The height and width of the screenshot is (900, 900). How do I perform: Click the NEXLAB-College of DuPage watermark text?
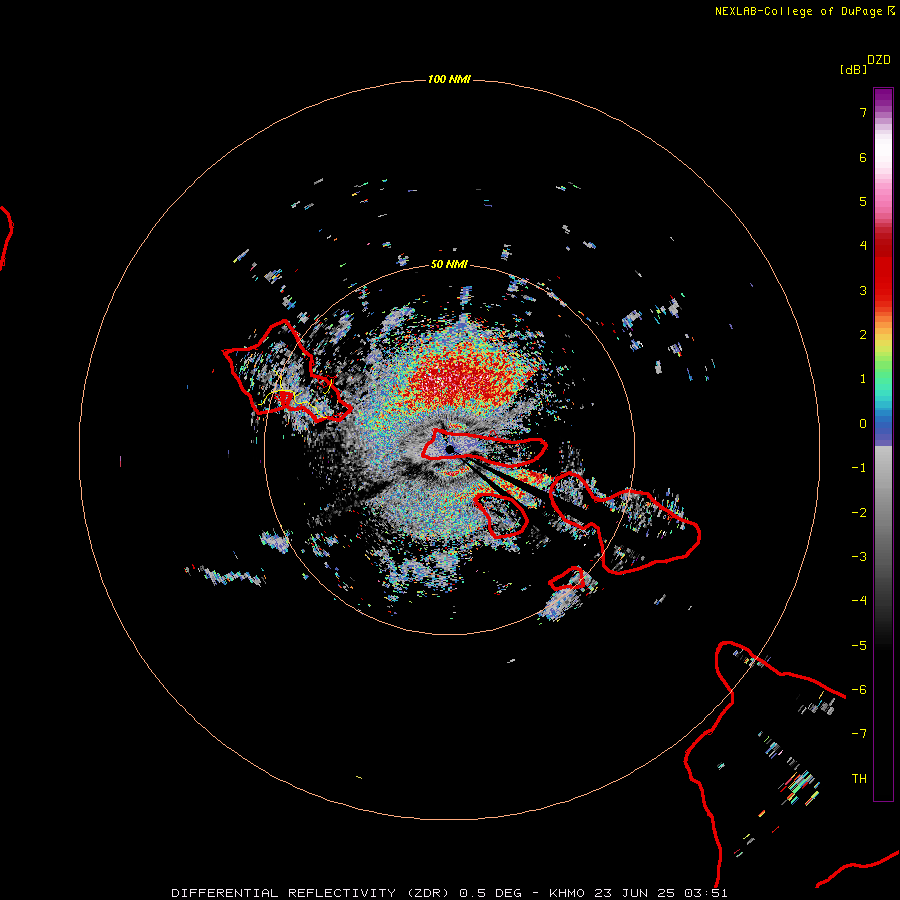(x=804, y=11)
